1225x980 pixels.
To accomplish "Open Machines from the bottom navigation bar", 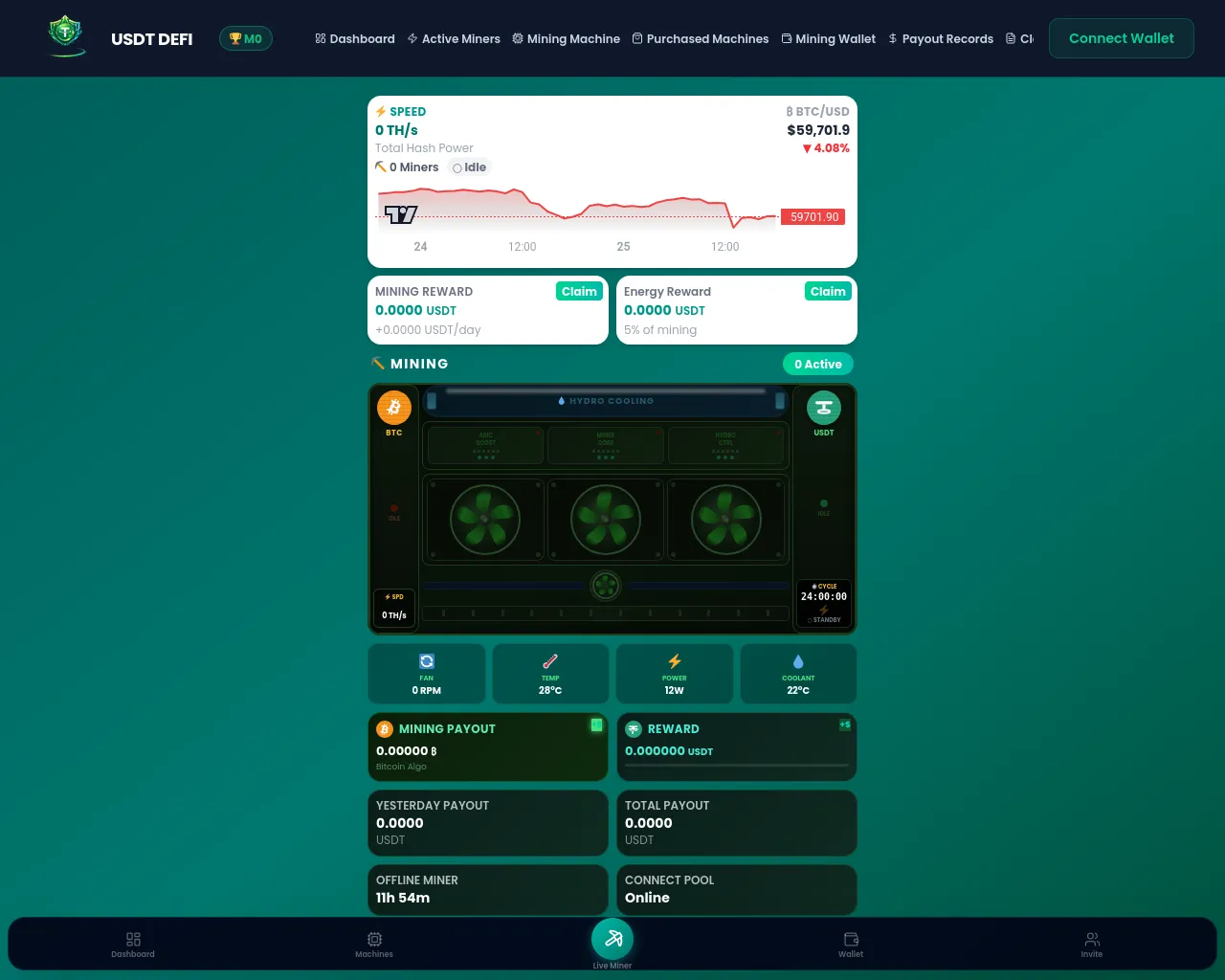I will pyautogui.click(x=374, y=945).
